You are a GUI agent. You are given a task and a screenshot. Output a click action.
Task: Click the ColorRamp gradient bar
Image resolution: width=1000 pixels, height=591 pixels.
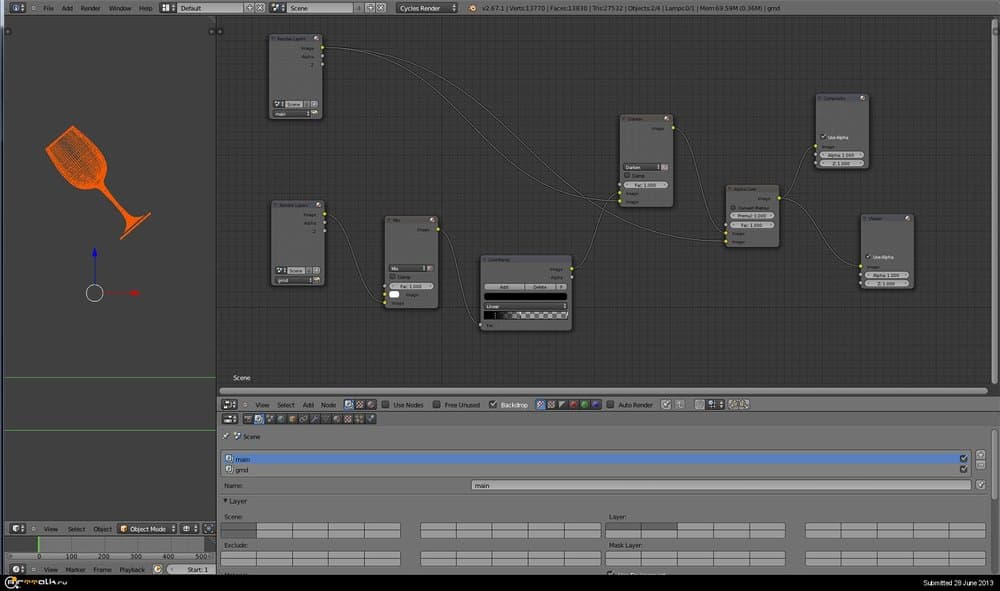coord(525,316)
